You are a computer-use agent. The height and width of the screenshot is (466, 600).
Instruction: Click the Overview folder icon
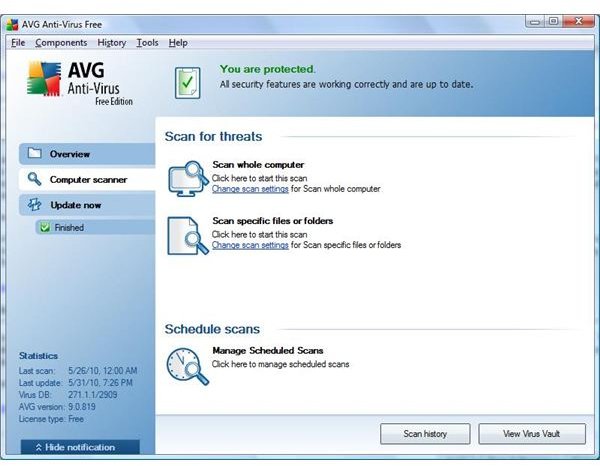(34, 153)
